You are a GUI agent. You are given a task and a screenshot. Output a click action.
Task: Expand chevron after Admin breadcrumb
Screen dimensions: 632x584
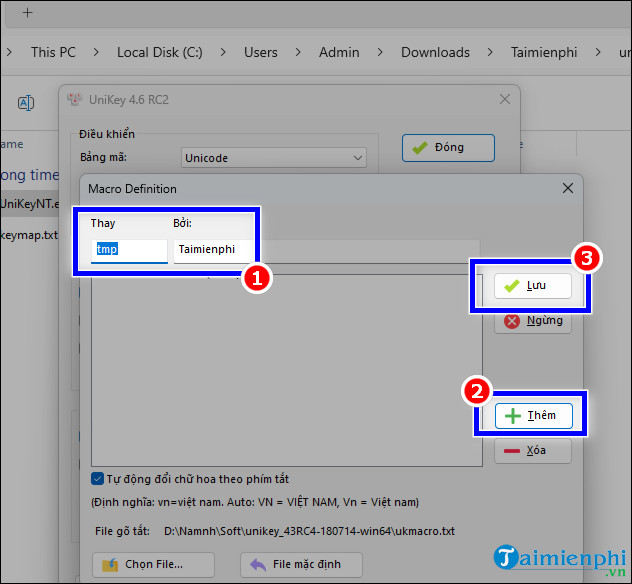[x=380, y=52]
